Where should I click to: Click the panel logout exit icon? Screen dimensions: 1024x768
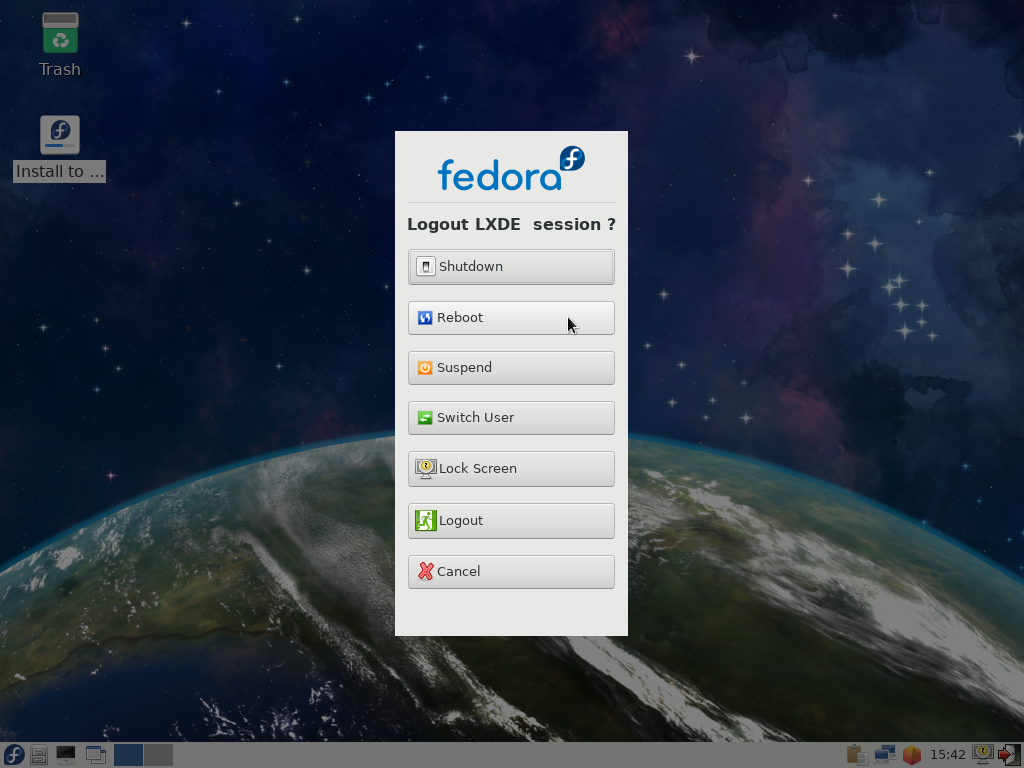point(1009,755)
